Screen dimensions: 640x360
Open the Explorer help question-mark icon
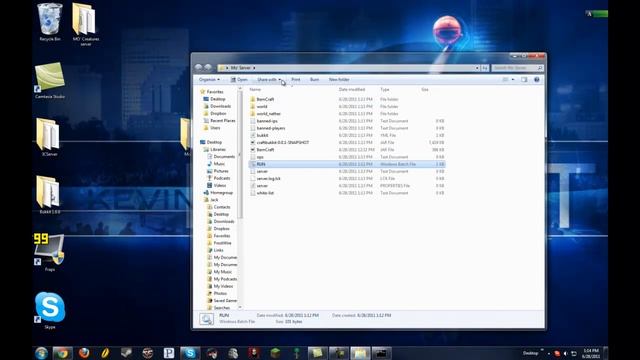point(537,80)
